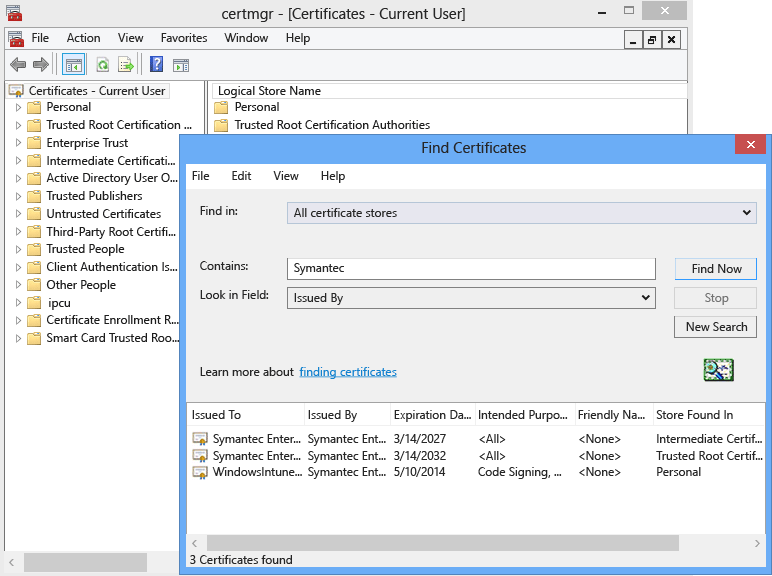Click Personal folder icon in right pane

pos(221,107)
